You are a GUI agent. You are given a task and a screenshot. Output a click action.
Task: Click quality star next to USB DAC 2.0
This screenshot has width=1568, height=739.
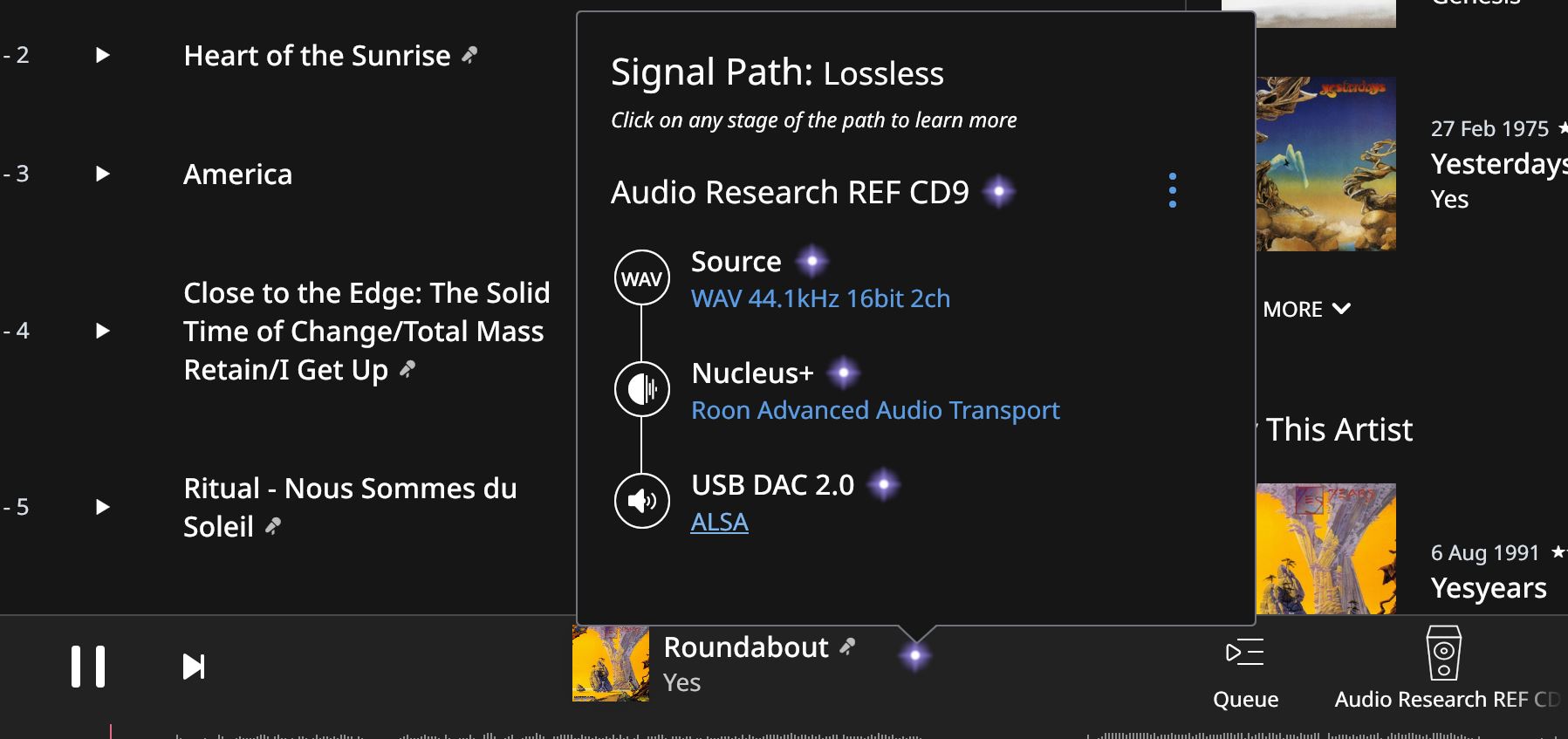point(884,484)
